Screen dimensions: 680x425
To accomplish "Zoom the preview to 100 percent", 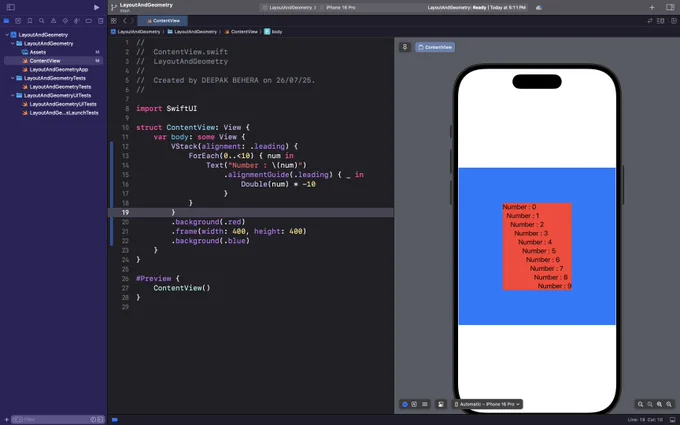I will coord(650,404).
